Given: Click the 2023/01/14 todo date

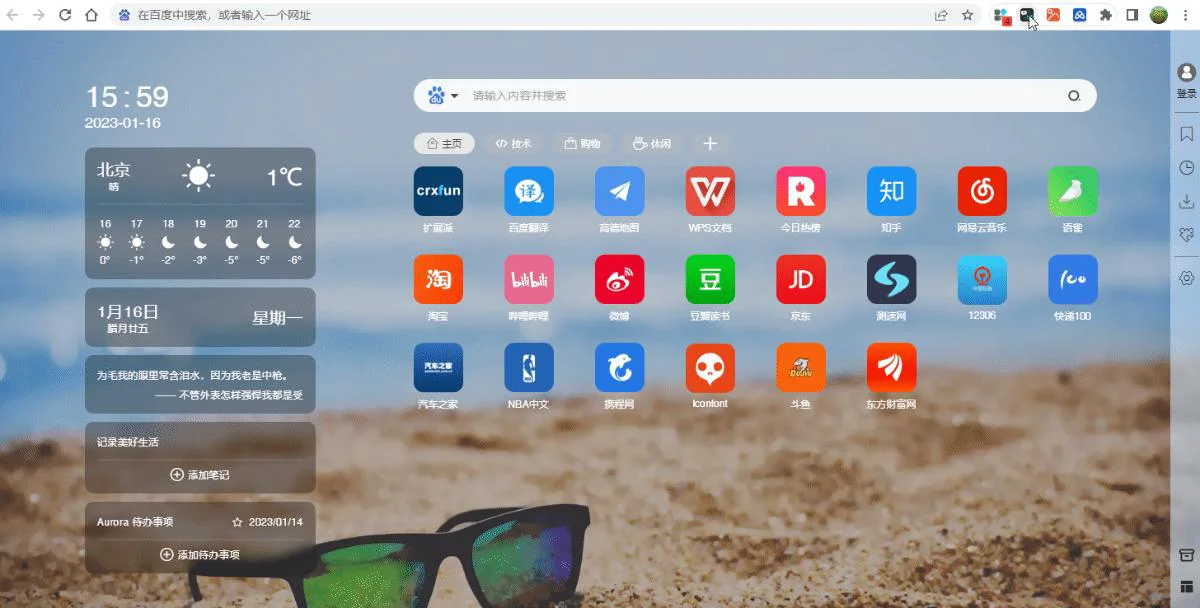Looking at the screenshot, I should pos(276,522).
